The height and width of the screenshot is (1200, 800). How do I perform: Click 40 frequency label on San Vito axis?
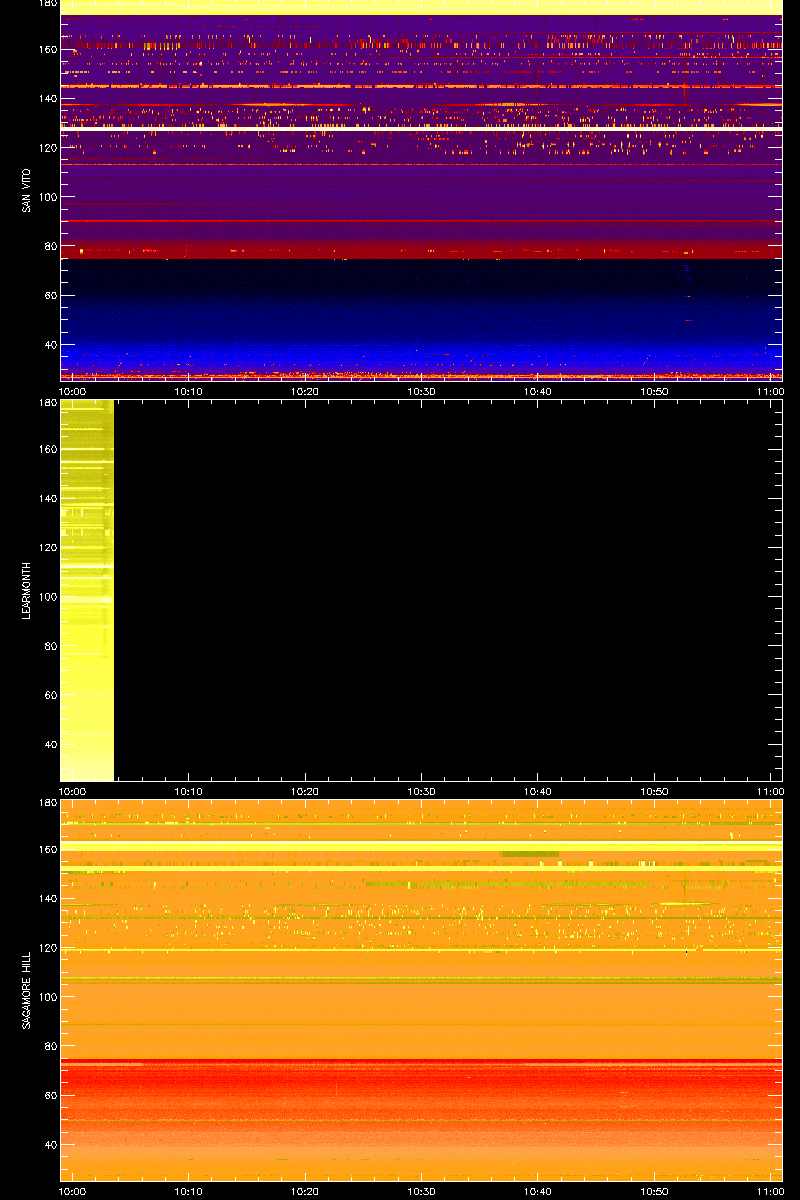[50, 345]
